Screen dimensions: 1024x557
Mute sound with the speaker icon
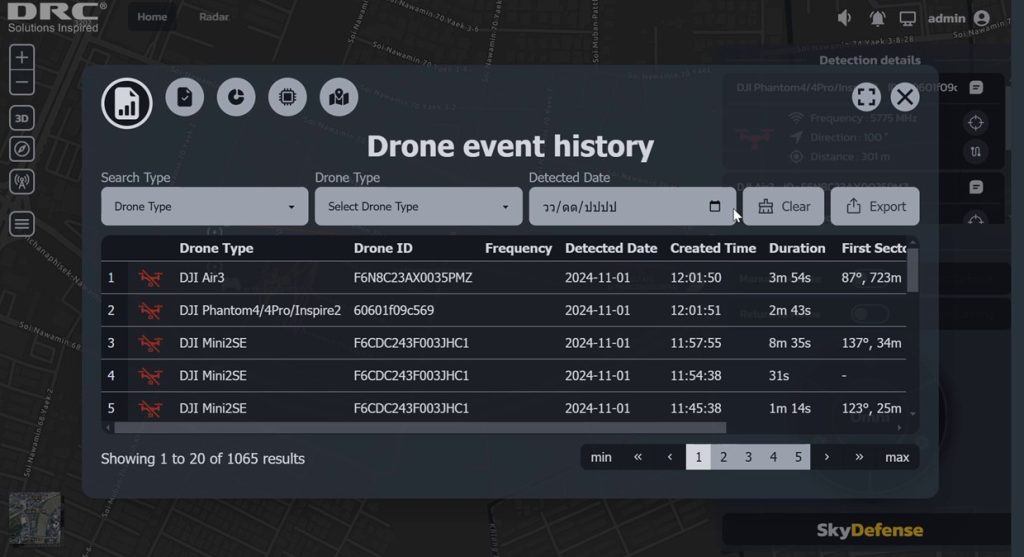(845, 18)
